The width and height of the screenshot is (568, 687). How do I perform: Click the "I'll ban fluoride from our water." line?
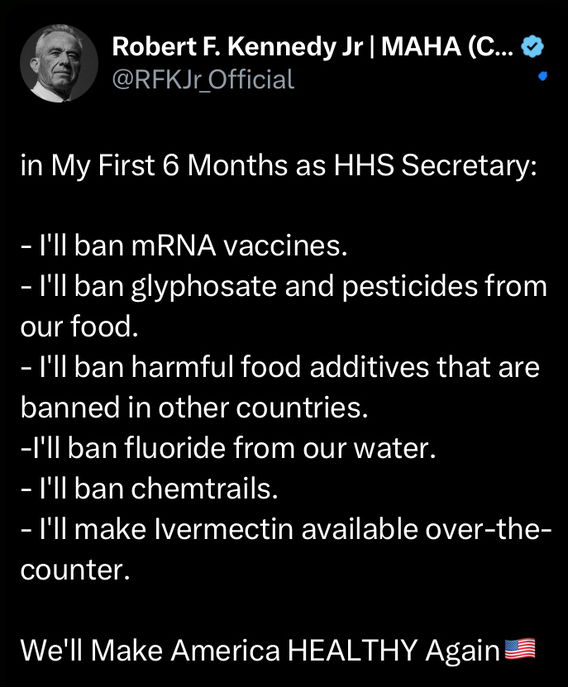coord(228,448)
